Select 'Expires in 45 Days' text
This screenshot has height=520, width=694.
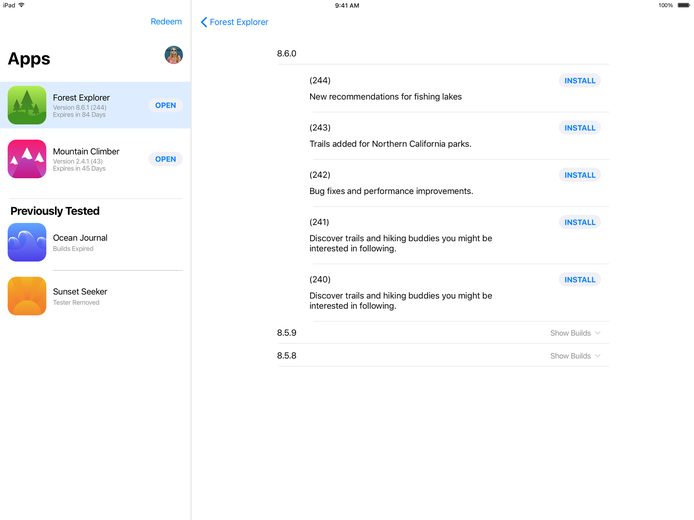pyautogui.click(x=79, y=169)
